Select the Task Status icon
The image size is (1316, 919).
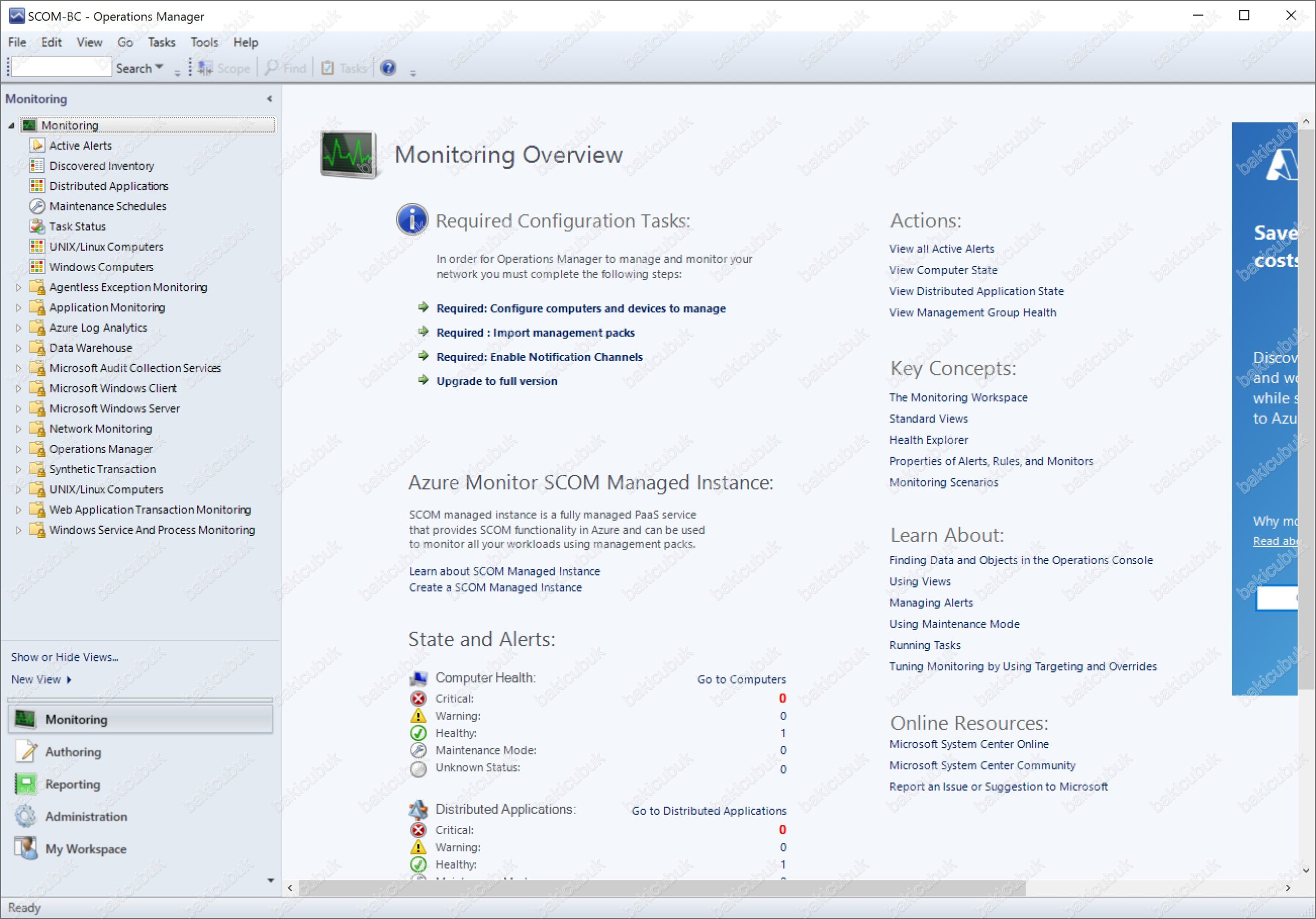pos(37,226)
